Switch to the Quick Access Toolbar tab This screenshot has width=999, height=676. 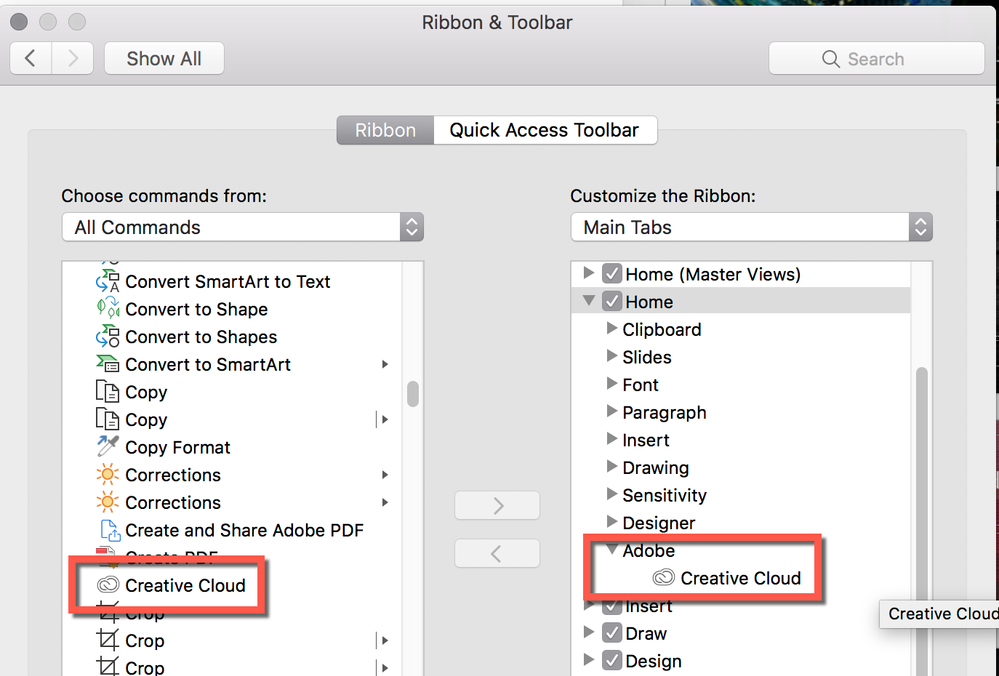click(544, 130)
